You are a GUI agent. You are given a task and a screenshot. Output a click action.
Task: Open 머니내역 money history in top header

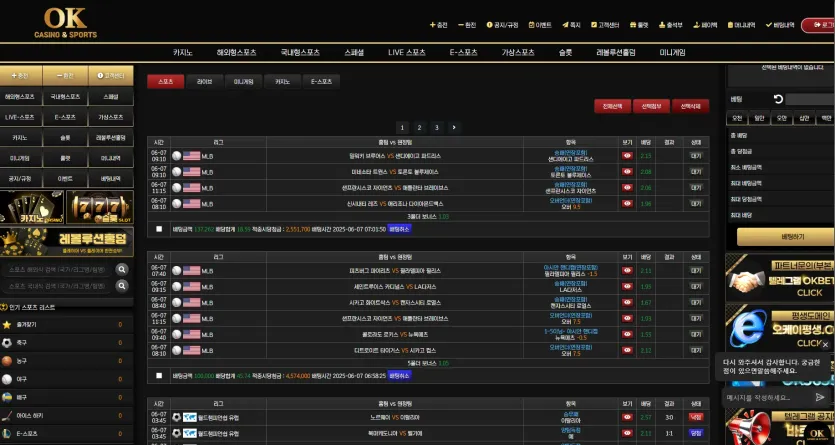[741, 25]
